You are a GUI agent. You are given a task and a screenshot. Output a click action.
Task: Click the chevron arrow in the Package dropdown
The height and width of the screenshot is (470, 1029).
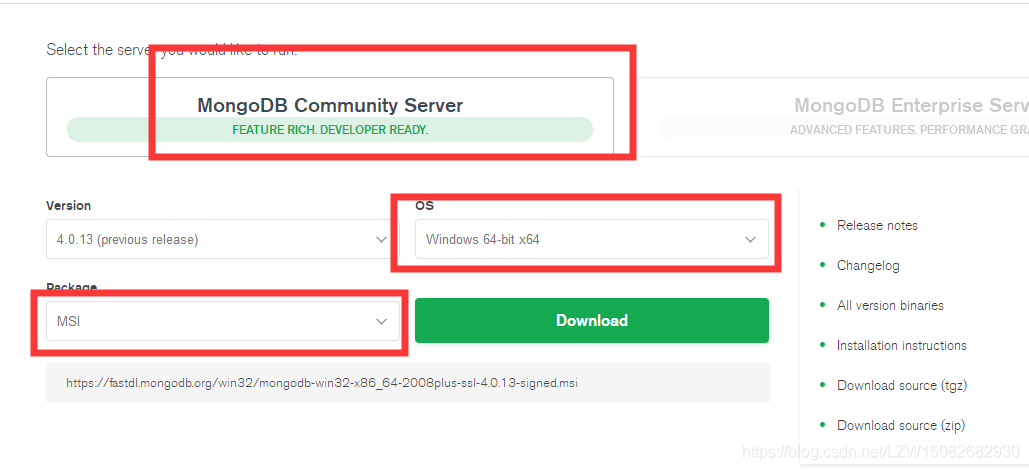tap(381, 322)
